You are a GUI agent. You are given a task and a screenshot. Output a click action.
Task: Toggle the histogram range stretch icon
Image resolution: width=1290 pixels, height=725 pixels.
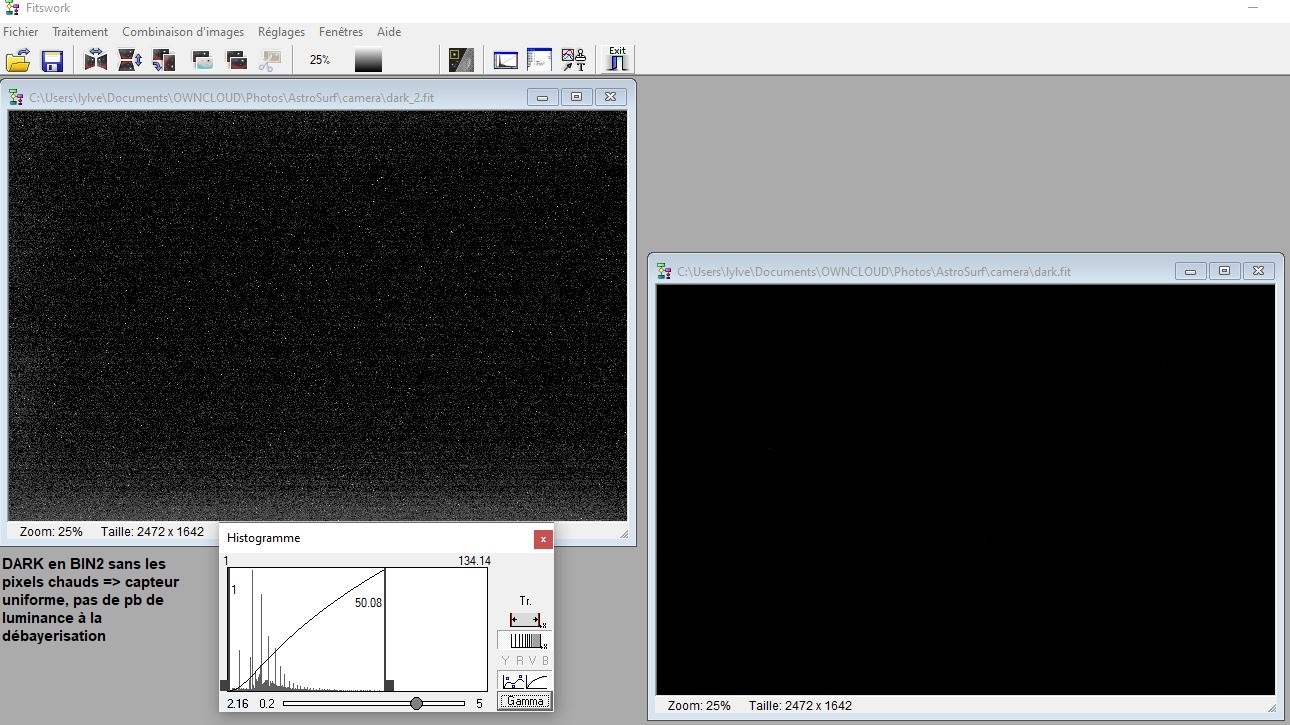point(525,621)
